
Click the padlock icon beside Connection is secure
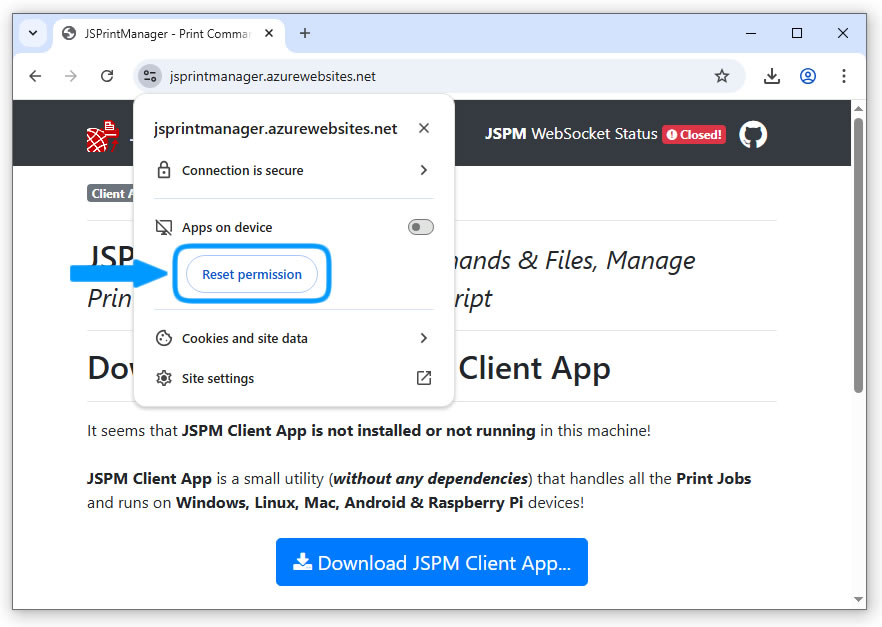coord(164,170)
